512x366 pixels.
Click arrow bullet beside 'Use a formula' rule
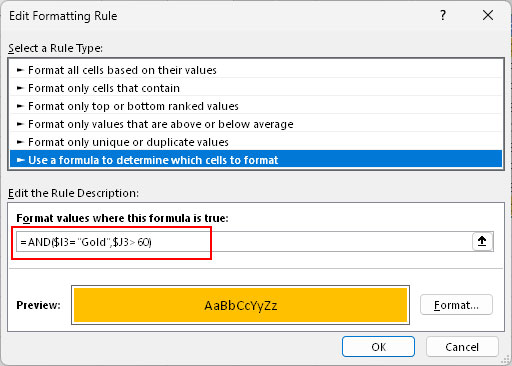pyautogui.click(x=20, y=160)
